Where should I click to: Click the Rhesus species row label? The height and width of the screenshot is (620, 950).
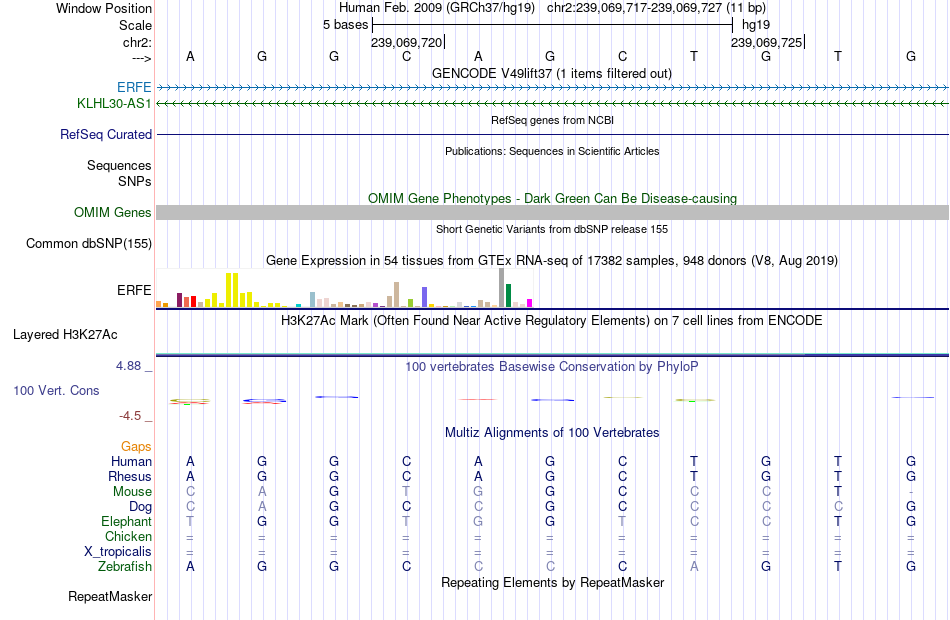click(130, 477)
